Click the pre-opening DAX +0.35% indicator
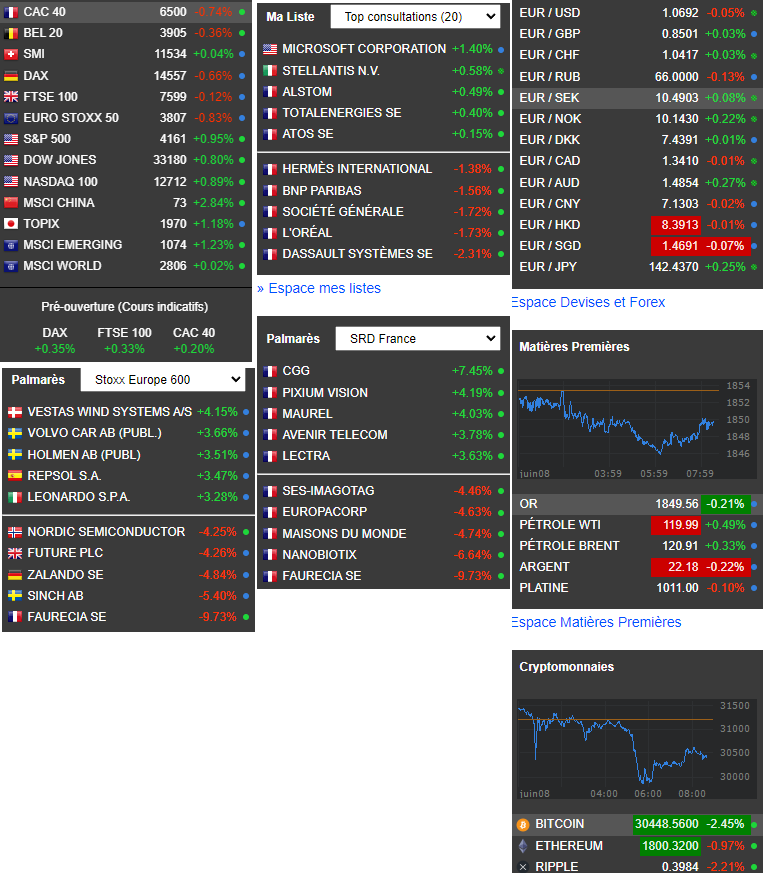 [x=55, y=341]
